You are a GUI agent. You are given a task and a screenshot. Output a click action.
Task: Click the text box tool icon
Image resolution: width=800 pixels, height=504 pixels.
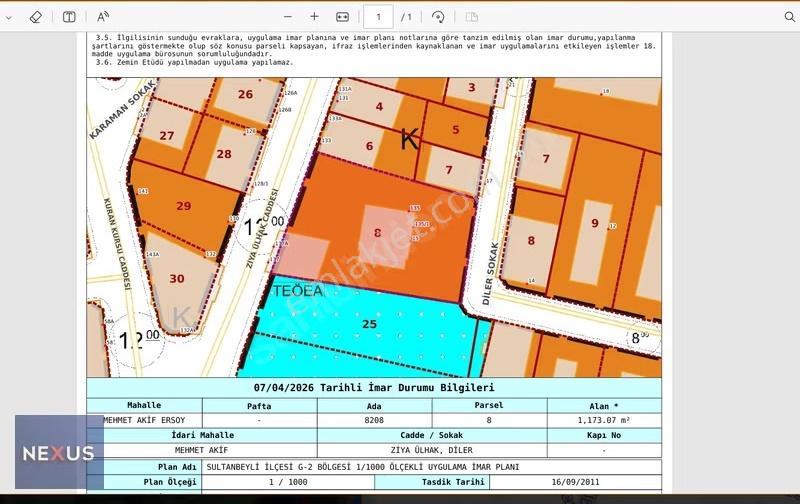[x=69, y=17]
